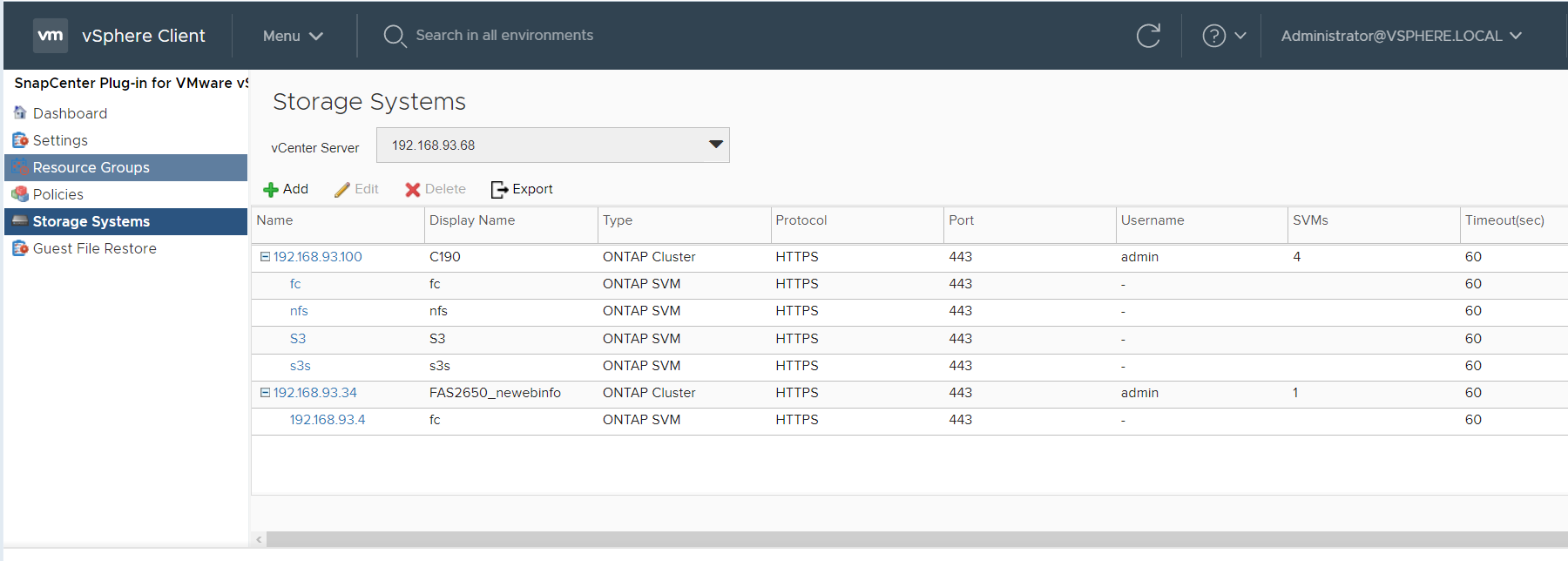
Task: Open Dashboard from the sidebar
Action: click(x=70, y=113)
